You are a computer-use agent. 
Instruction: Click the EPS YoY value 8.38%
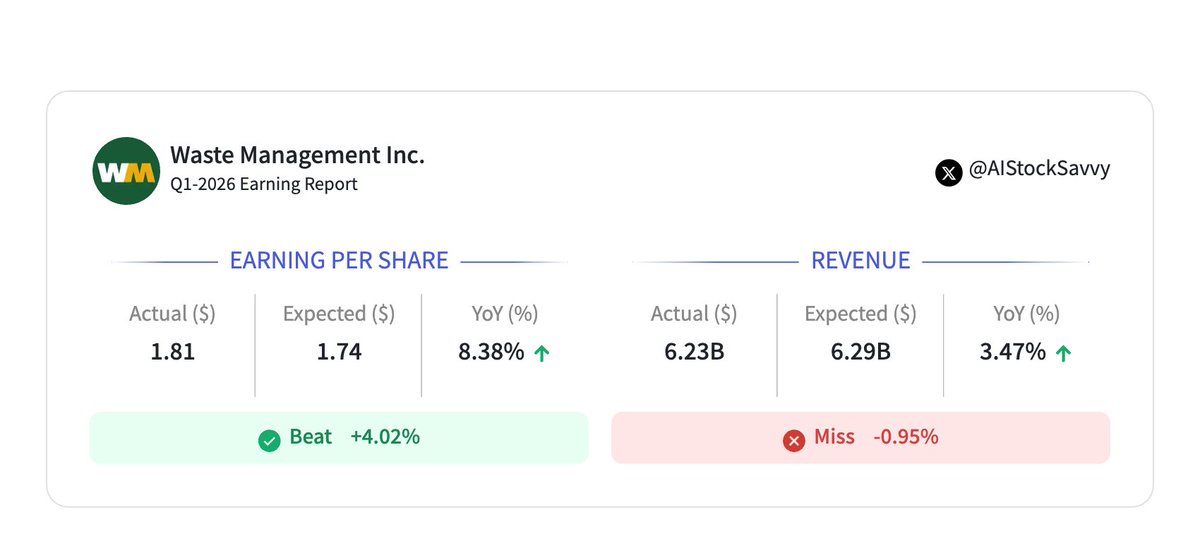click(x=491, y=352)
